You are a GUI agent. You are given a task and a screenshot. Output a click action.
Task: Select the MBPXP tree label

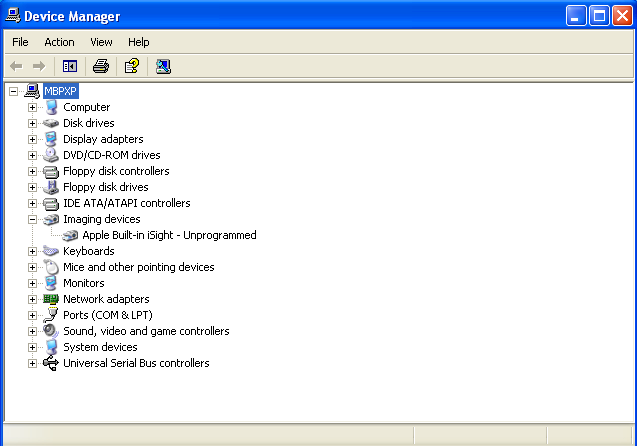pos(61,91)
